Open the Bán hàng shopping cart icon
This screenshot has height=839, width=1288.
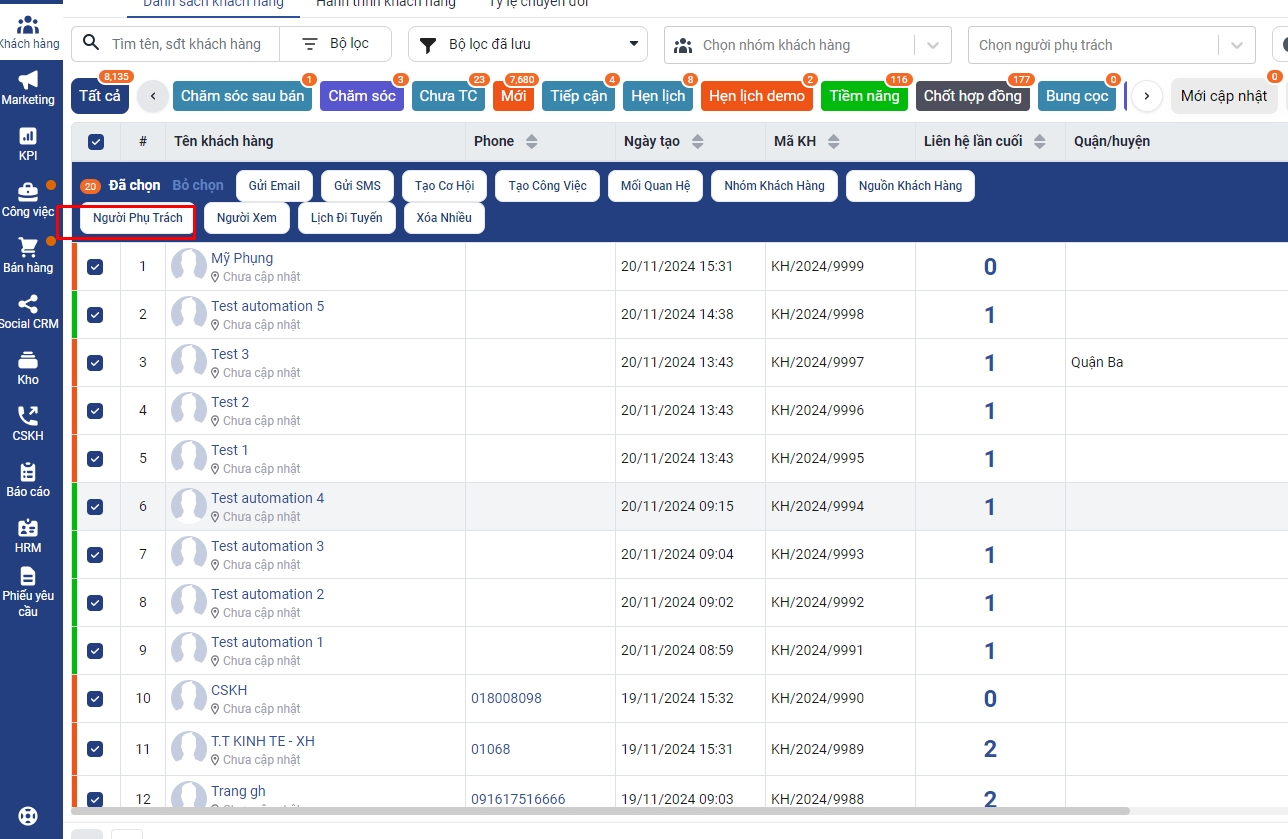click(28, 249)
